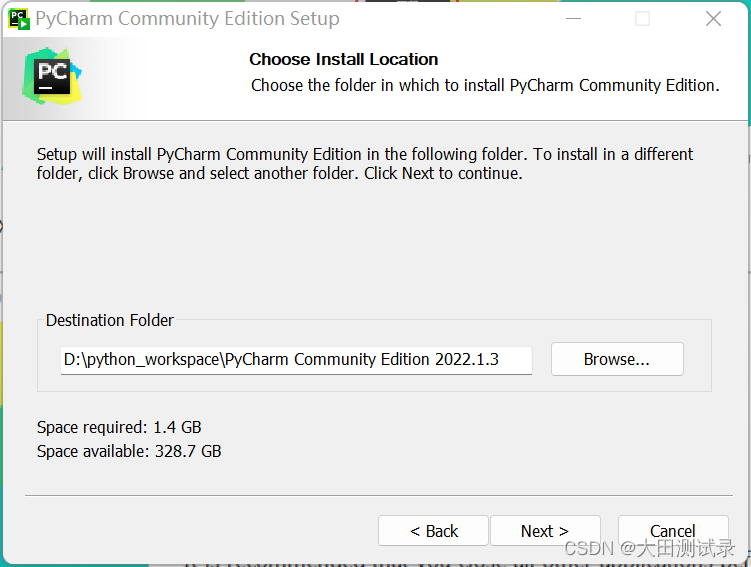Select the 'Space required: 1.4 GB' text
The image size is (751, 567).
pos(119,427)
